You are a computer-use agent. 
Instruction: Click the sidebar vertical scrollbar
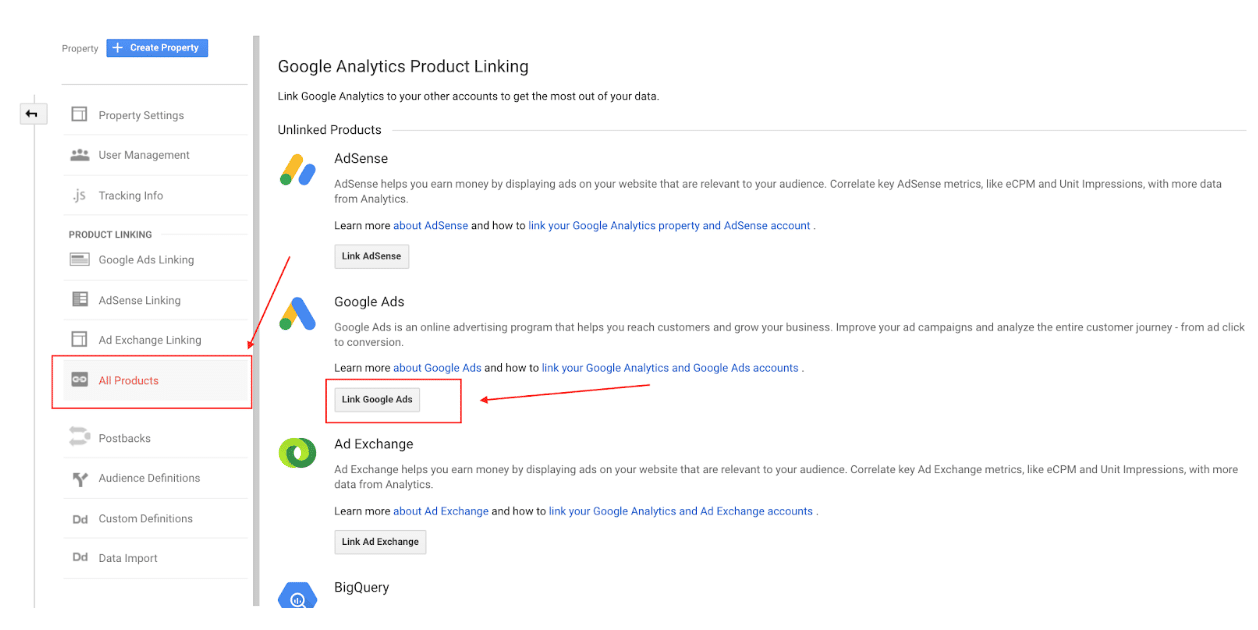[256, 320]
